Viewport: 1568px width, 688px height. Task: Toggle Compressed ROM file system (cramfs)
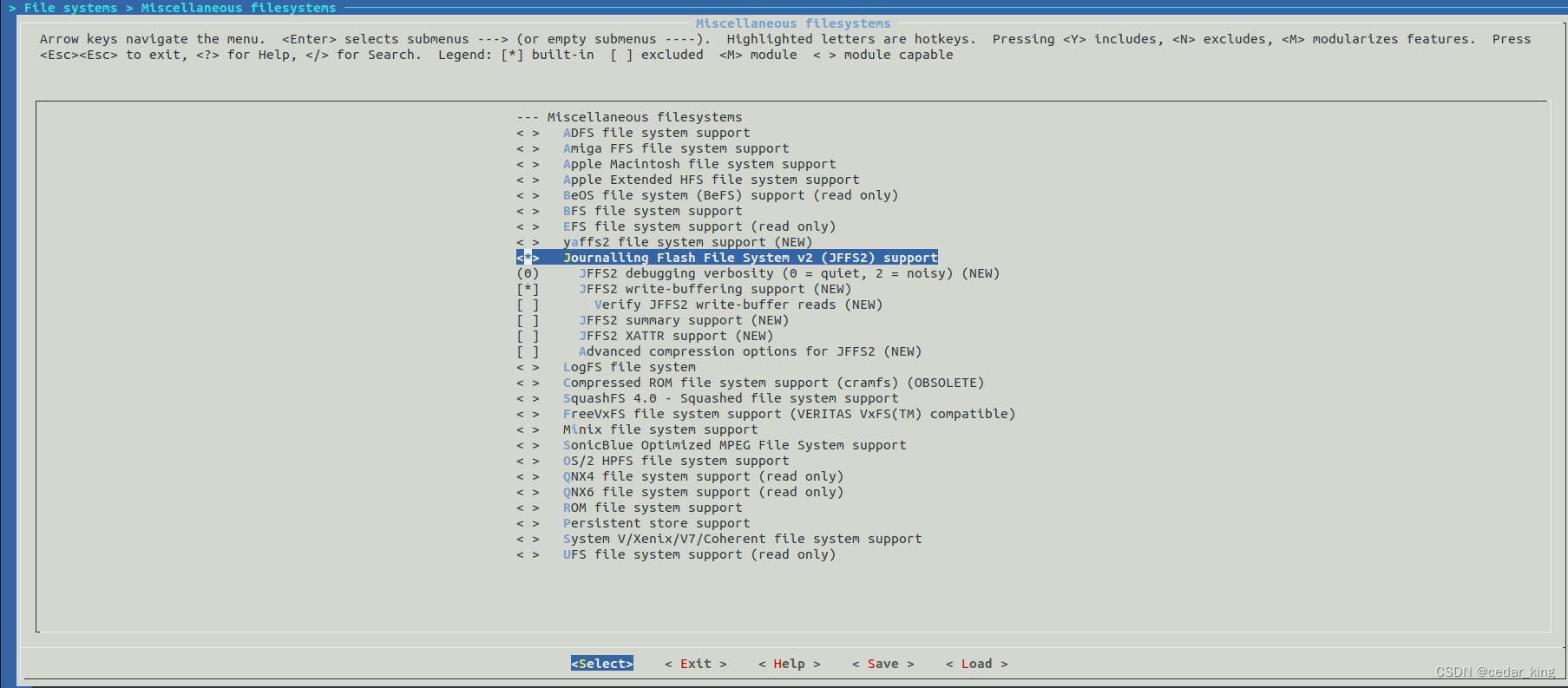(751, 383)
